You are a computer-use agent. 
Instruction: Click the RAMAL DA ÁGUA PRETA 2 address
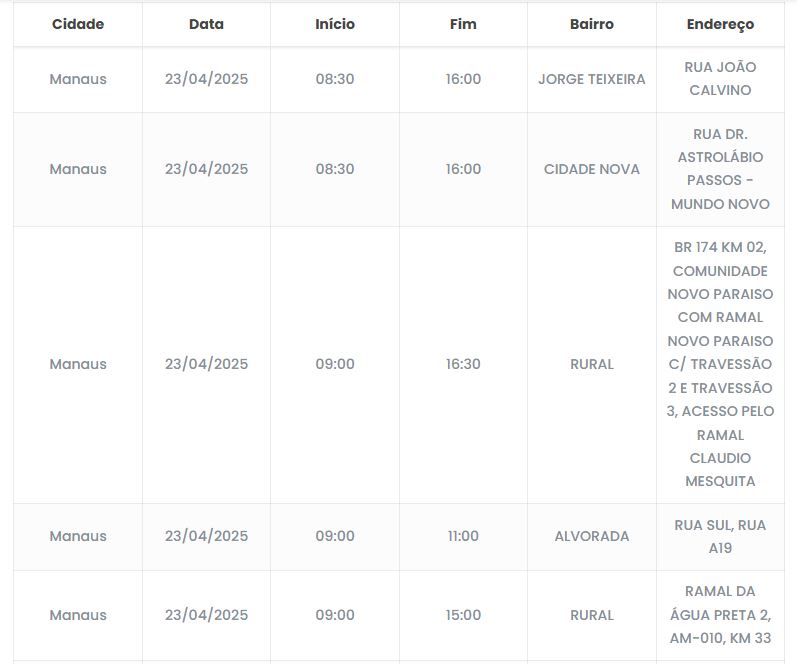pos(720,615)
